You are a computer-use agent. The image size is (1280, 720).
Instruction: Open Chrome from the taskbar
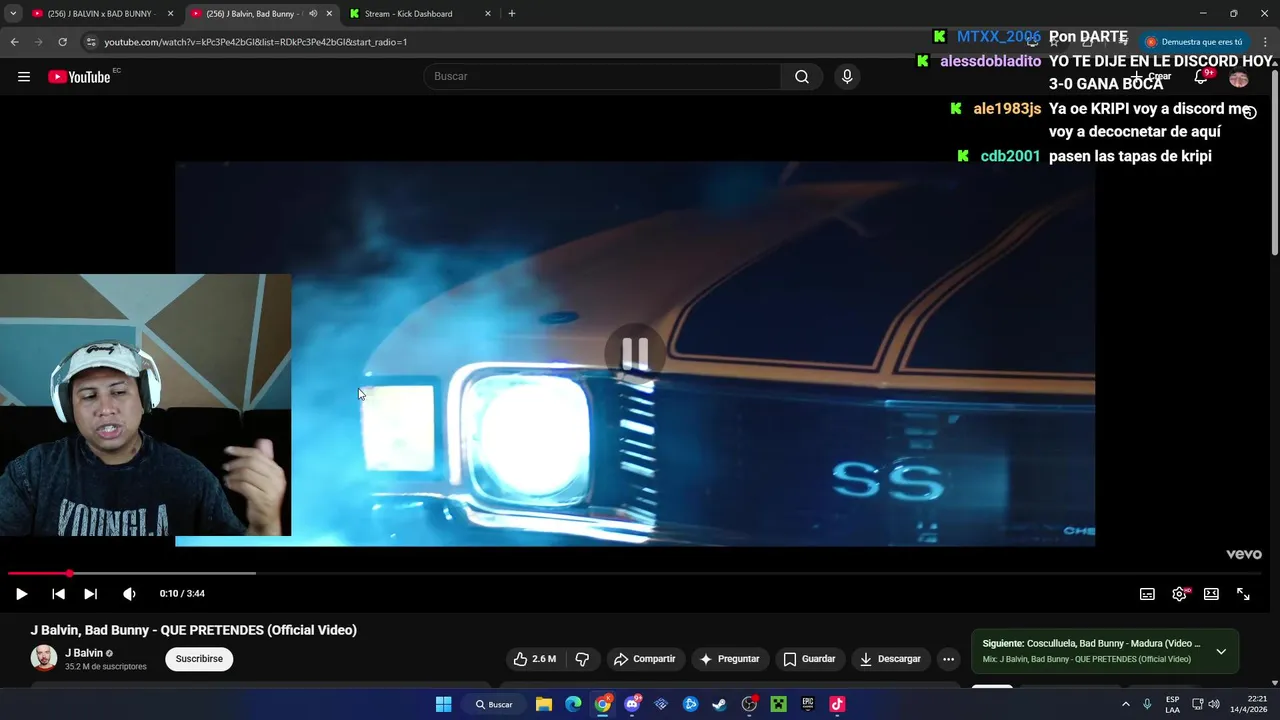point(602,704)
